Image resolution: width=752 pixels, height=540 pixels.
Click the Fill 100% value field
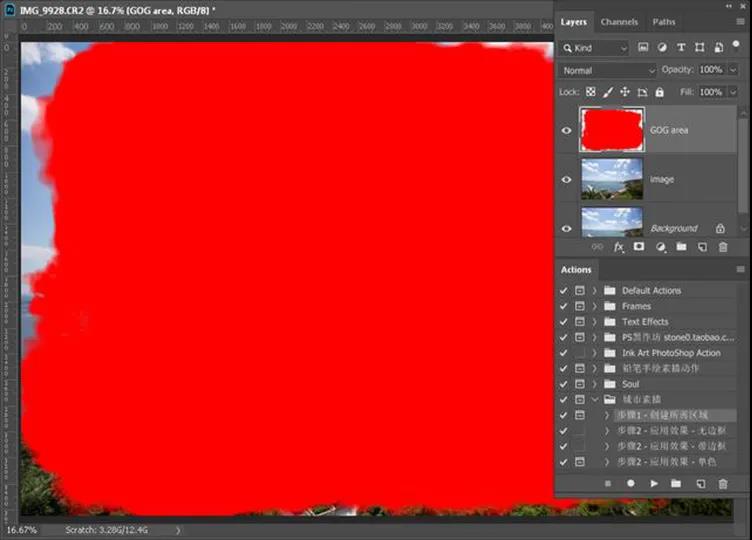pos(712,92)
